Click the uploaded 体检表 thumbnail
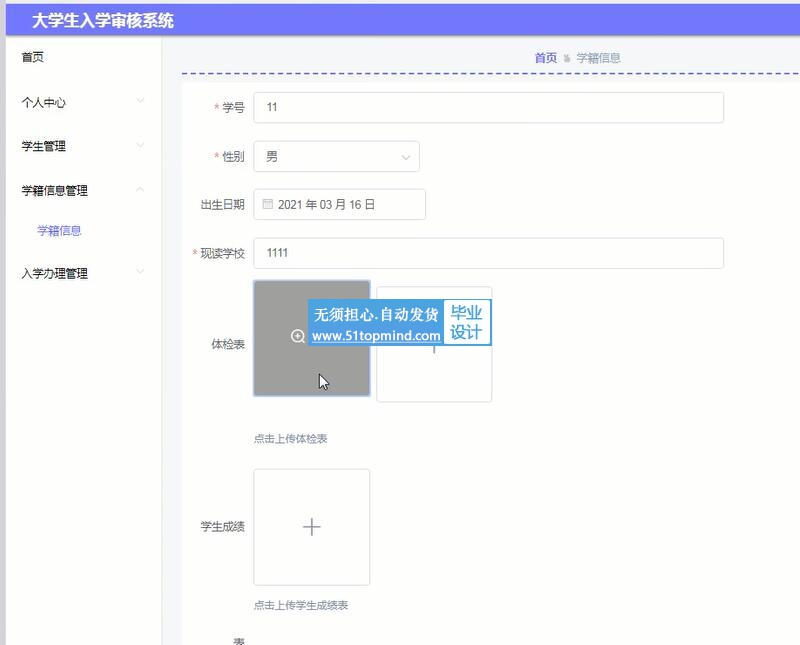 312,338
